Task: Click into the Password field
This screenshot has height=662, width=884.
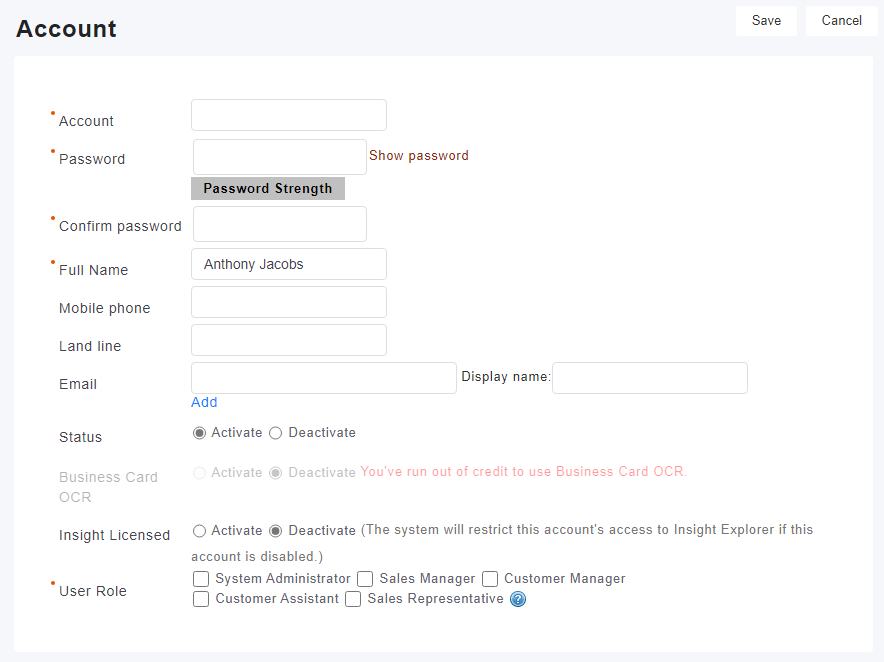Action: click(280, 157)
